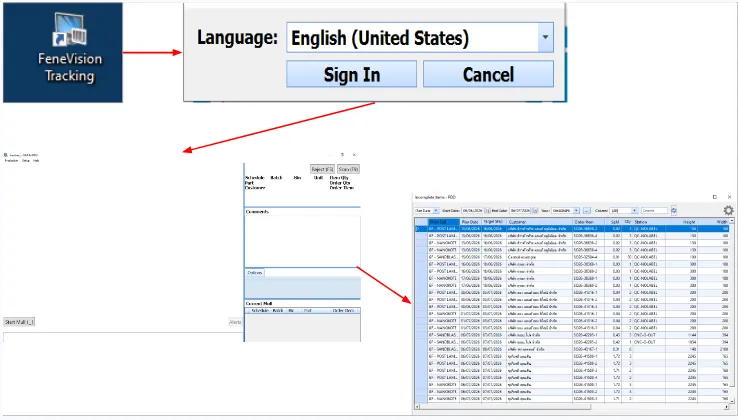
Task: Click the Order Item header in Current Mull grid
Action: click(x=343, y=311)
